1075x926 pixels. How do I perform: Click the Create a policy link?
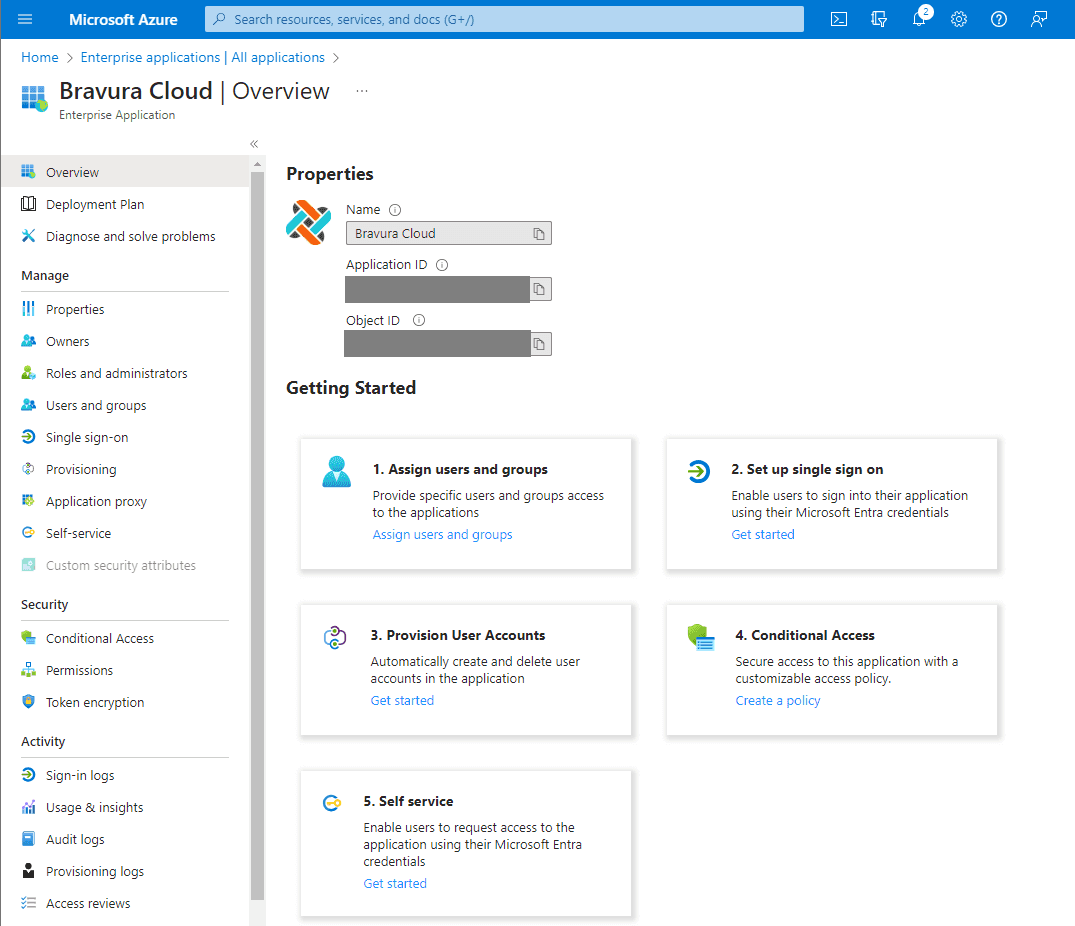(777, 700)
